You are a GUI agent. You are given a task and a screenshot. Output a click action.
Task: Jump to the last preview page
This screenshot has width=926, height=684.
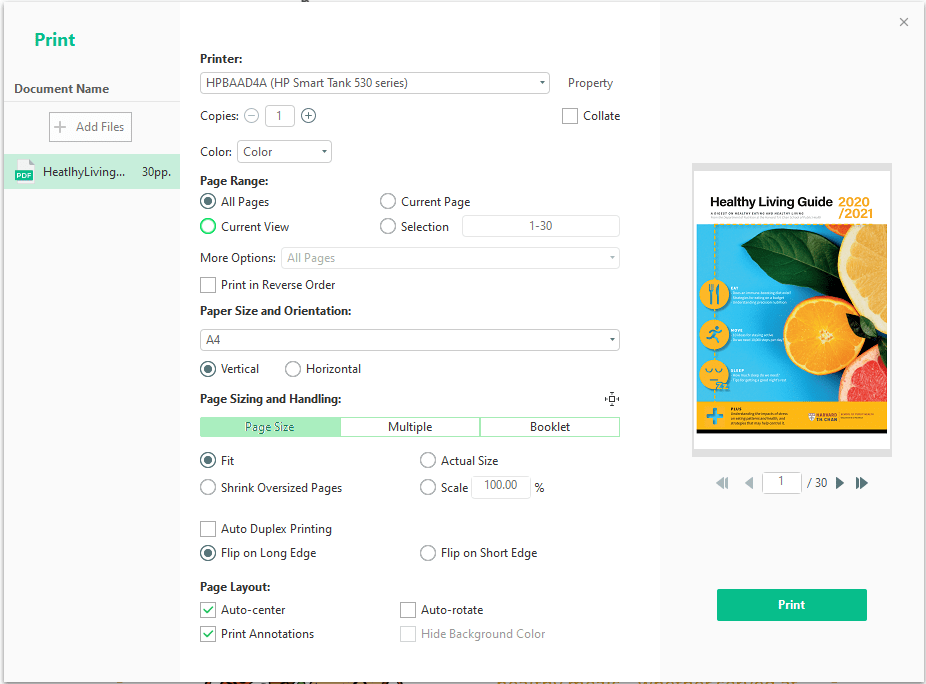point(862,483)
